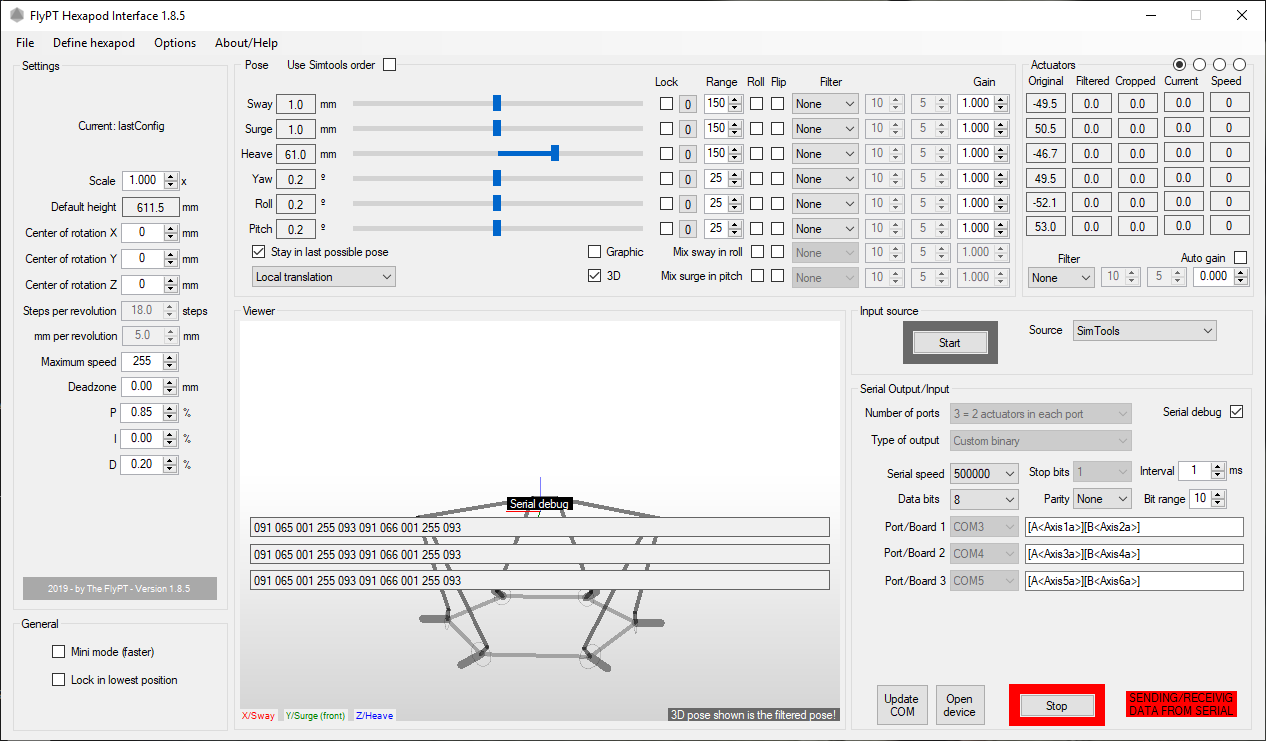Image resolution: width=1266 pixels, height=741 pixels.
Task: Click the Pitch zero reset button
Action: 688,229
